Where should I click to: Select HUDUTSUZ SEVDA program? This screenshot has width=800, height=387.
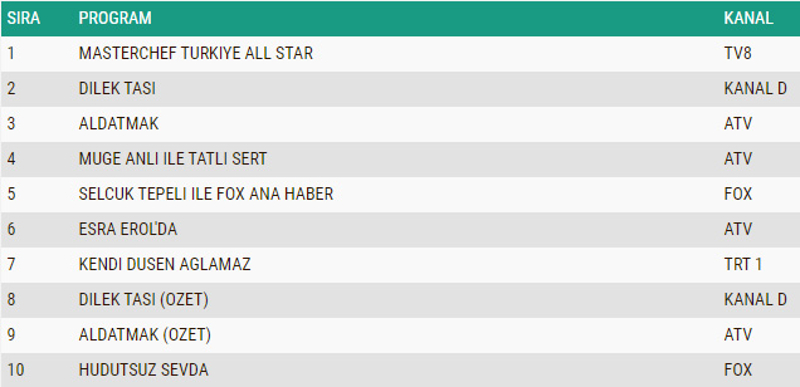pos(143,370)
